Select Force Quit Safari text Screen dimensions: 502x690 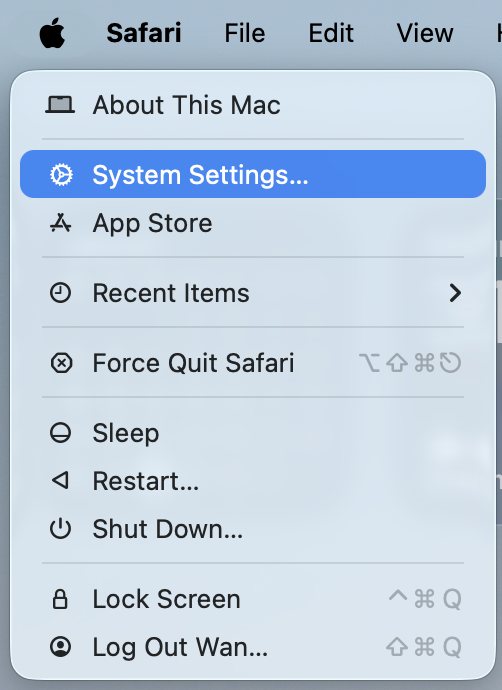[x=193, y=363]
